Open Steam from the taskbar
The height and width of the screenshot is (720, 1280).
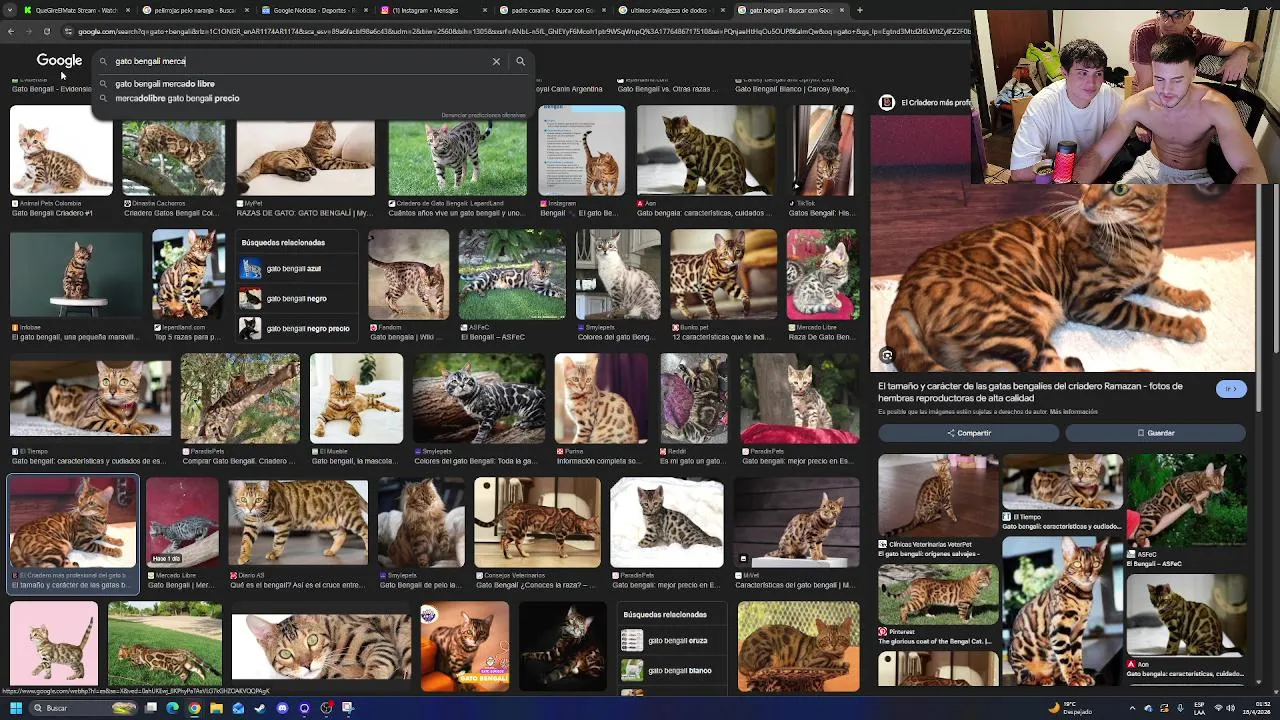click(260, 708)
